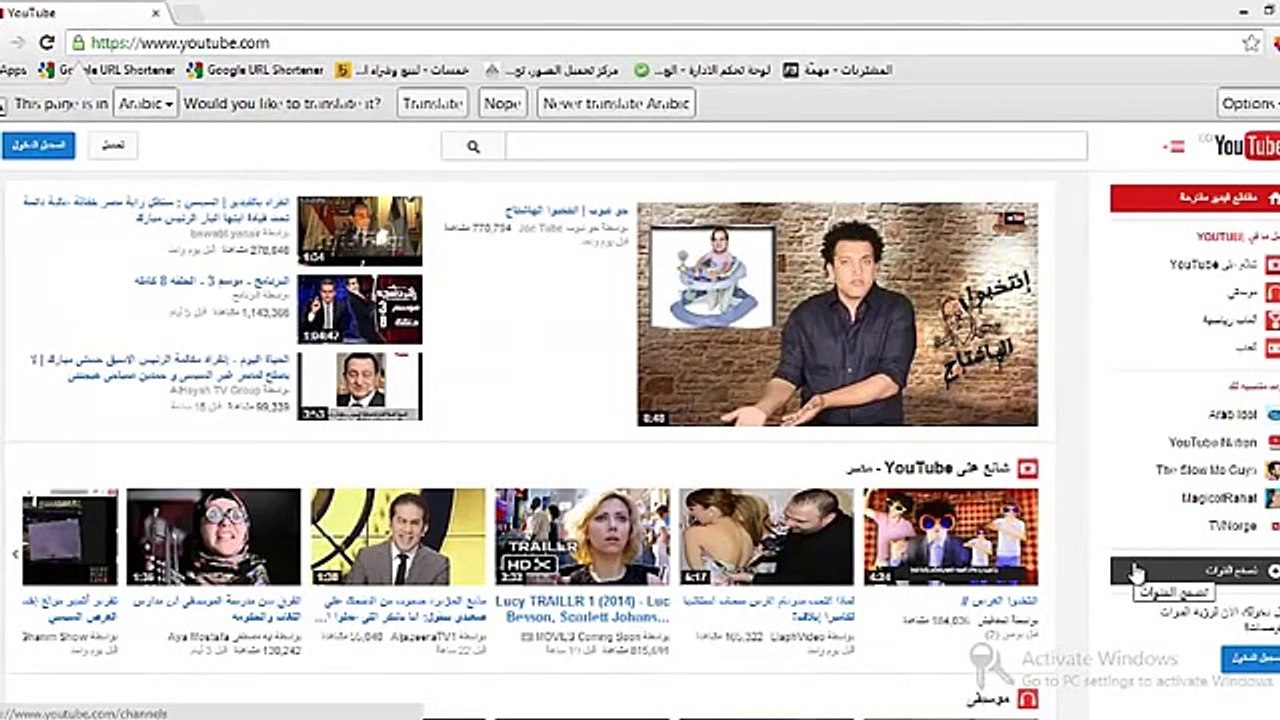Open the YouTube Nation channel
1280x720 pixels.
[x=1212, y=442]
